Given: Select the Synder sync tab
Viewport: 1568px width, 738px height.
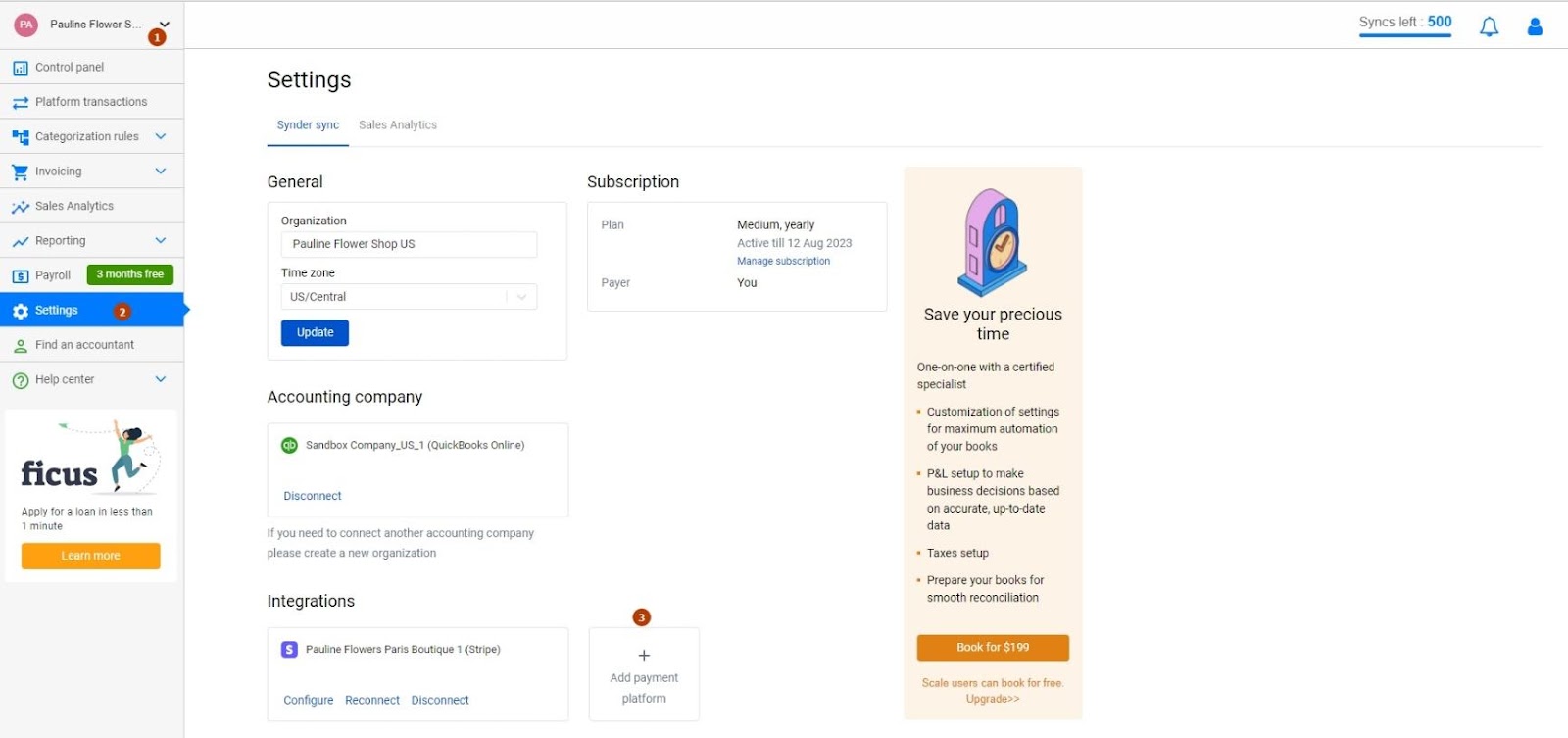Looking at the screenshot, I should pos(308,125).
